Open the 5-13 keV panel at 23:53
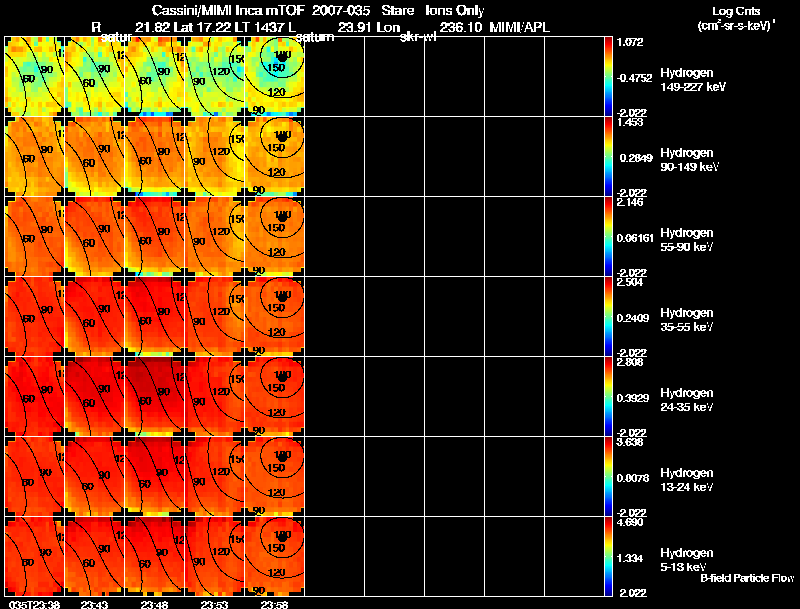800x609 pixels. (x=215, y=556)
